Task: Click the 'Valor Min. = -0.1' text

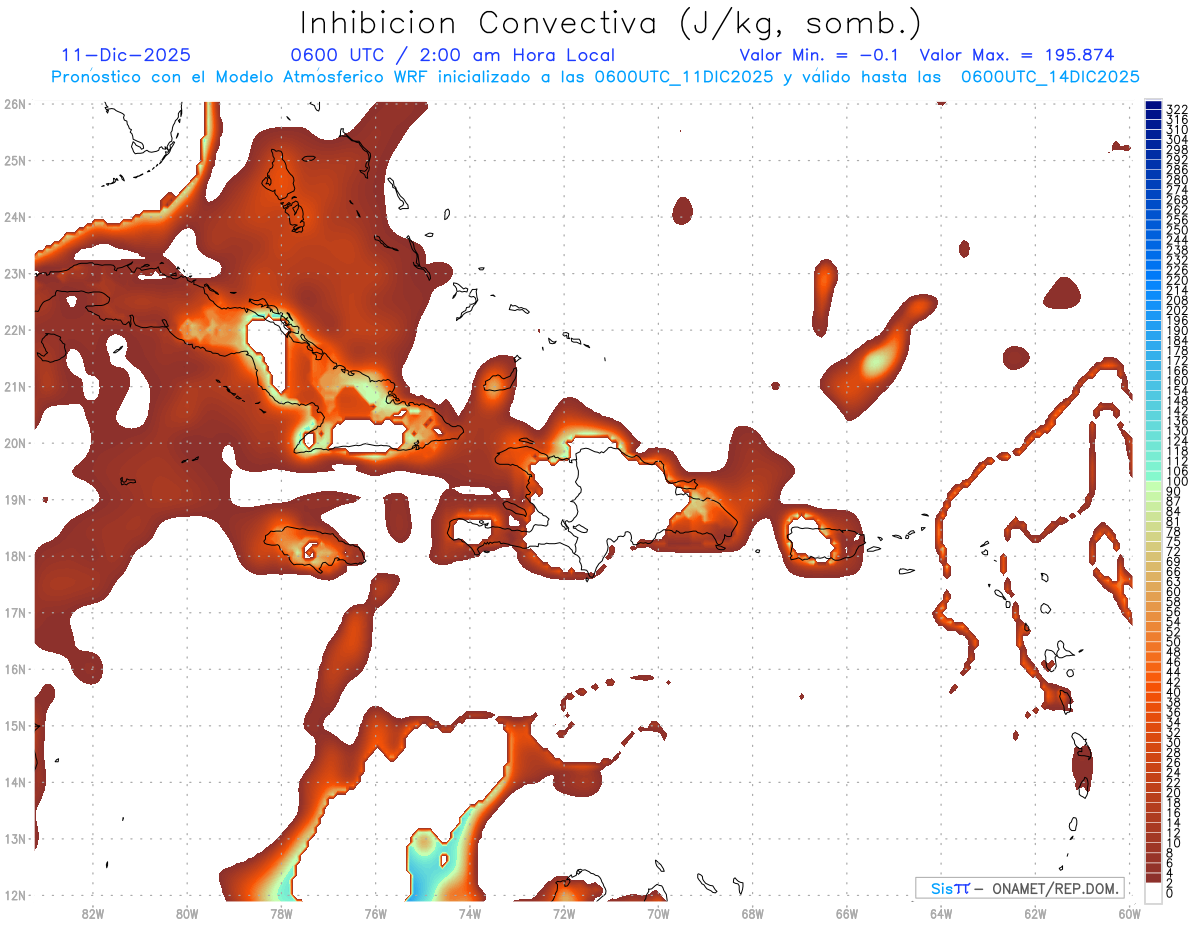Action: pyautogui.click(x=821, y=55)
